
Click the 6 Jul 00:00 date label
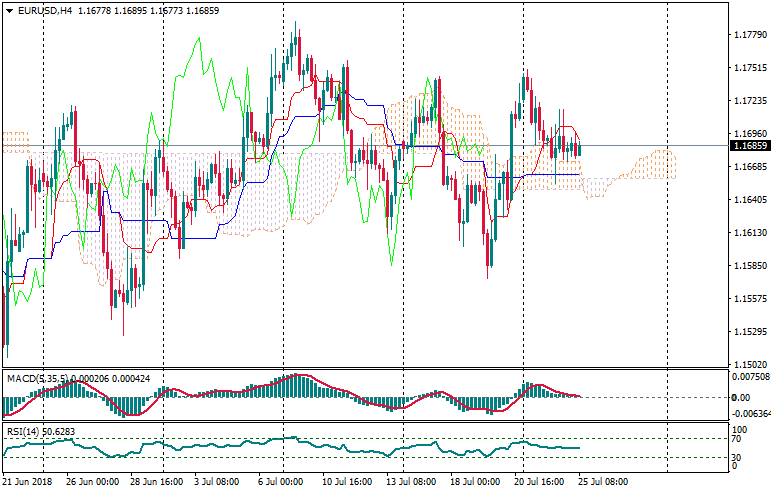[x=279, y=482]
